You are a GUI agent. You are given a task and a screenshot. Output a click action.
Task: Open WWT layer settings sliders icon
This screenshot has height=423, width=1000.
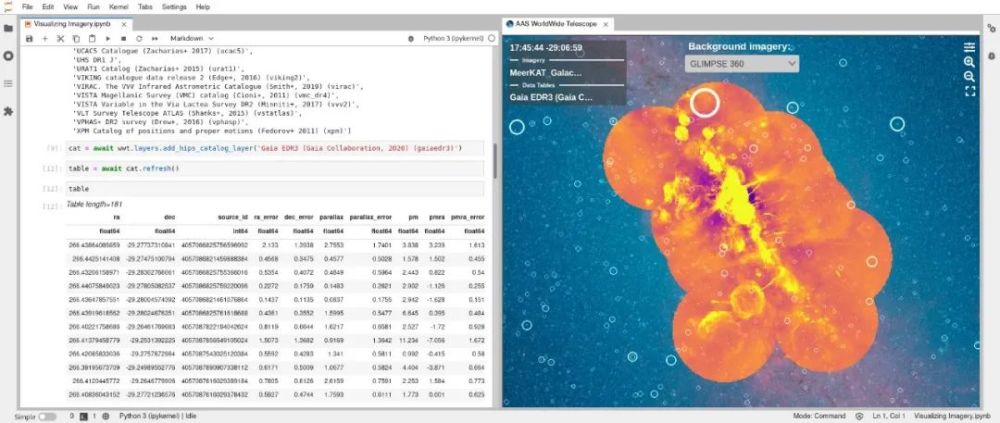coord(969,47)
